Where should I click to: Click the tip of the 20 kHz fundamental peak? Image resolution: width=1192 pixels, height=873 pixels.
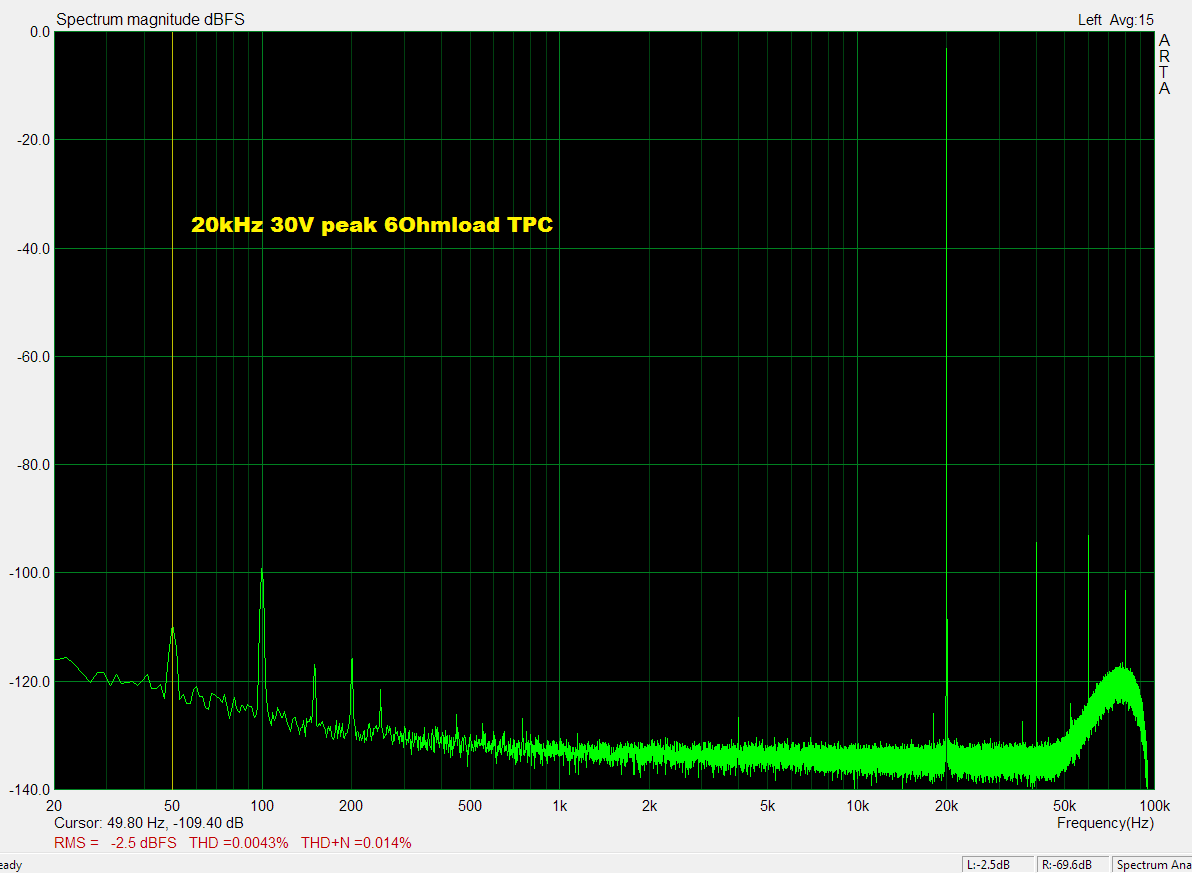click(x=946, y=49)
